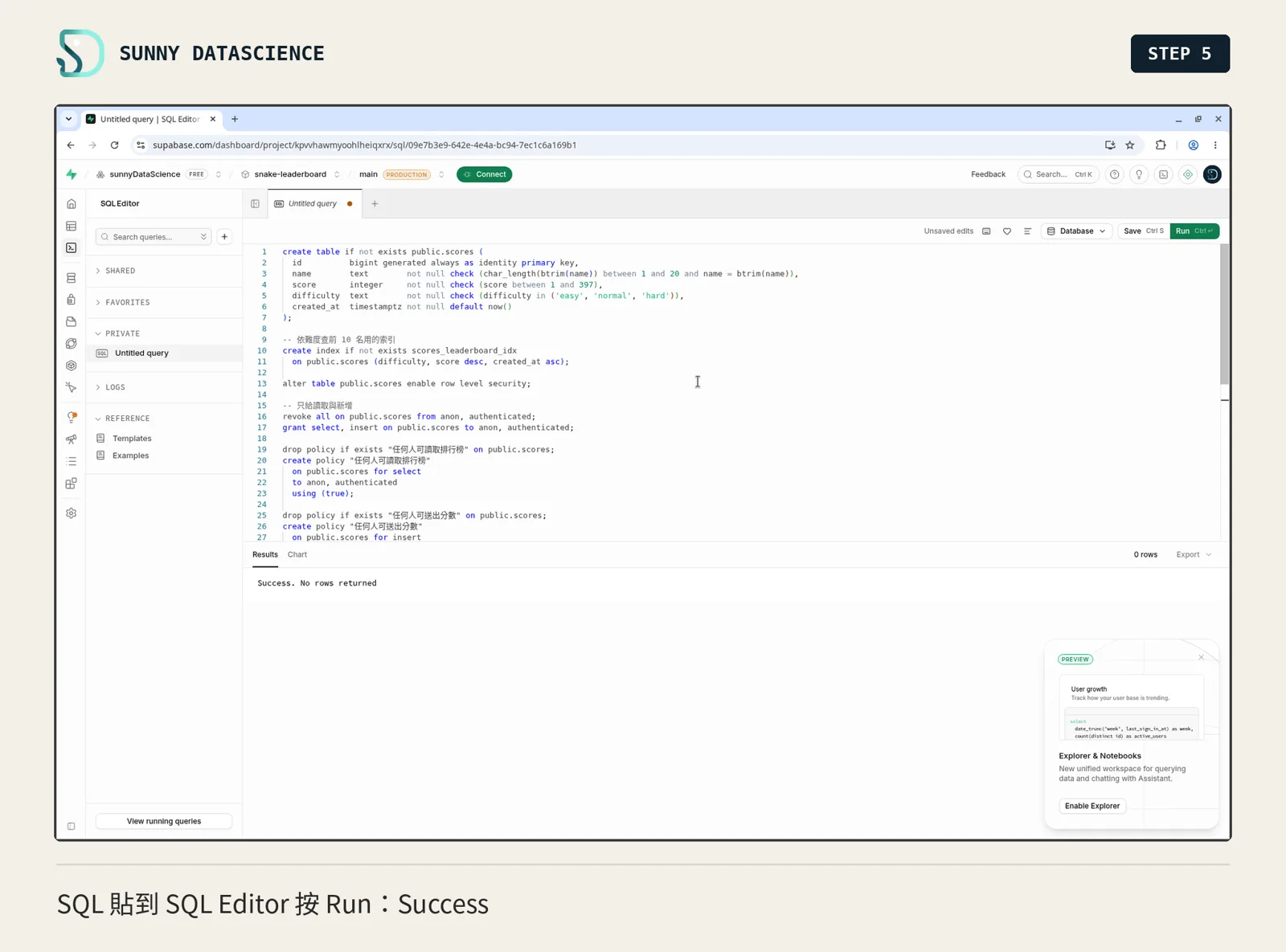
Task: Open the Database source dropdown
Action: point(1076,231)
